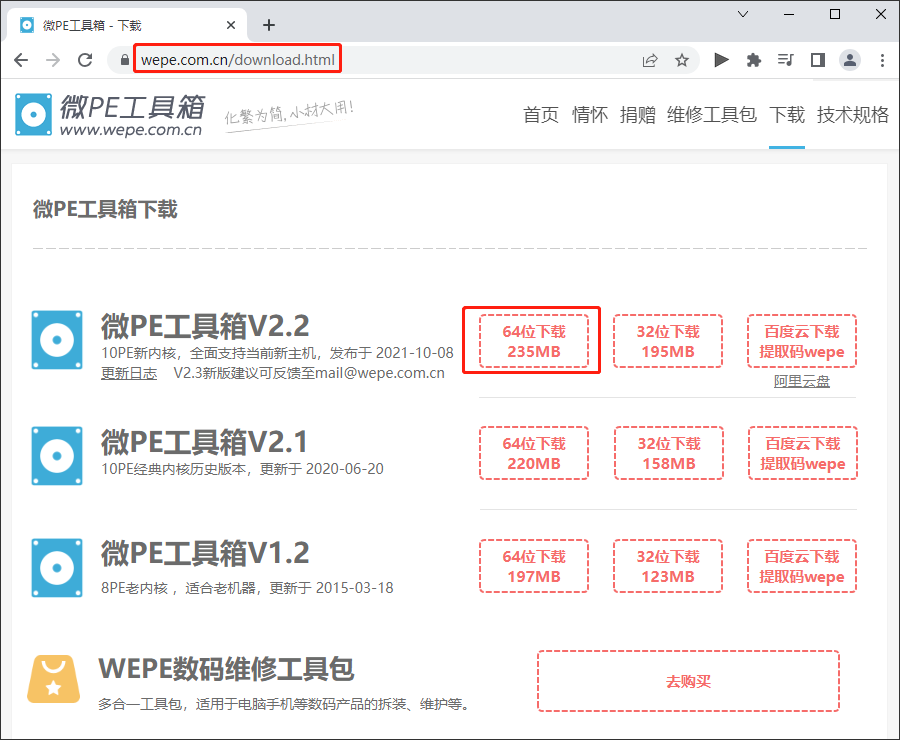Reload the current page

pos(85,60)
